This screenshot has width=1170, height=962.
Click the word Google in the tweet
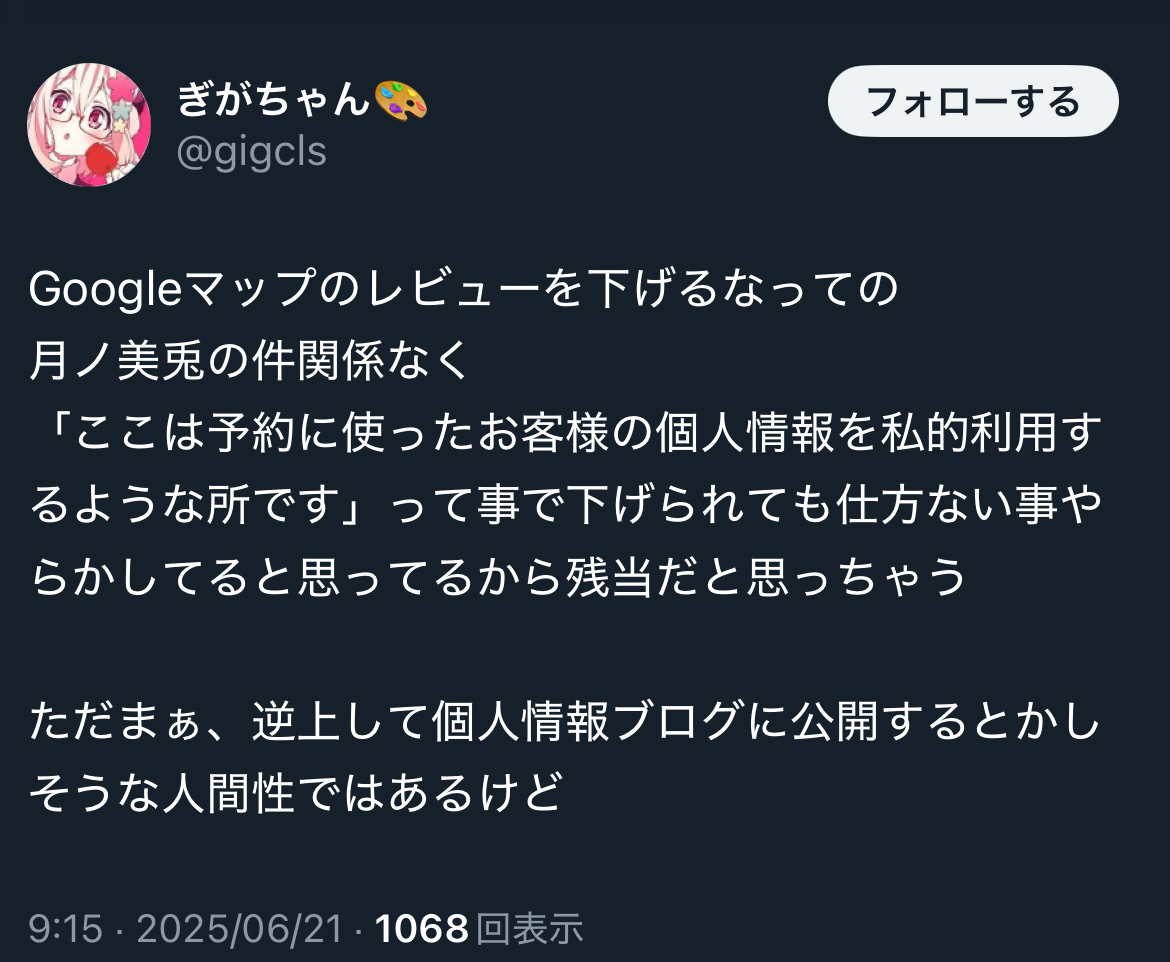tap(105, 290)
